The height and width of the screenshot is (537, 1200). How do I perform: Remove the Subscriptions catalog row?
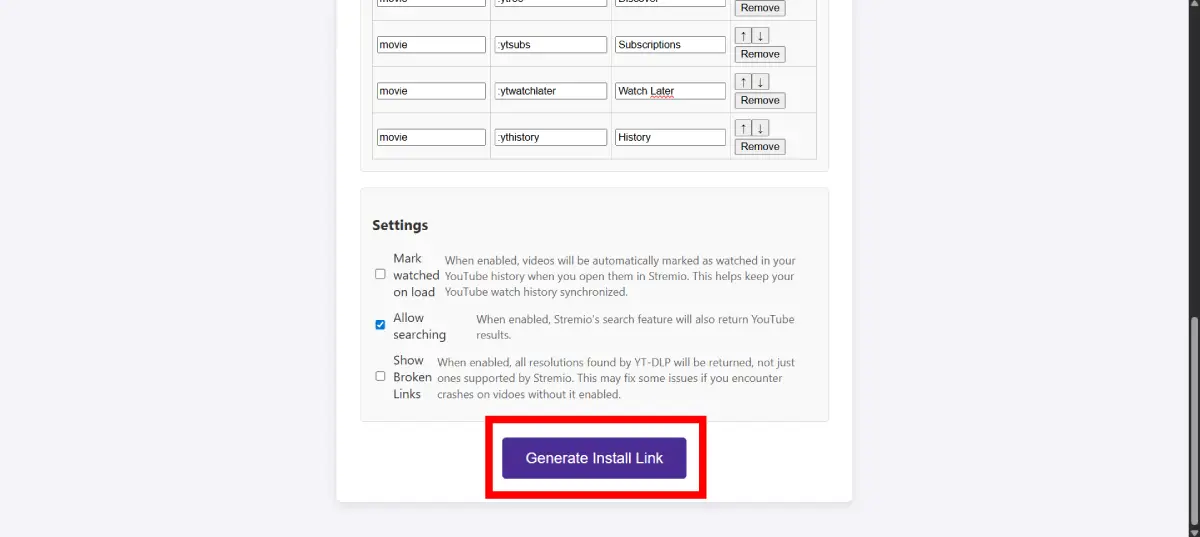pyautogui.click(x=760, y=54)
